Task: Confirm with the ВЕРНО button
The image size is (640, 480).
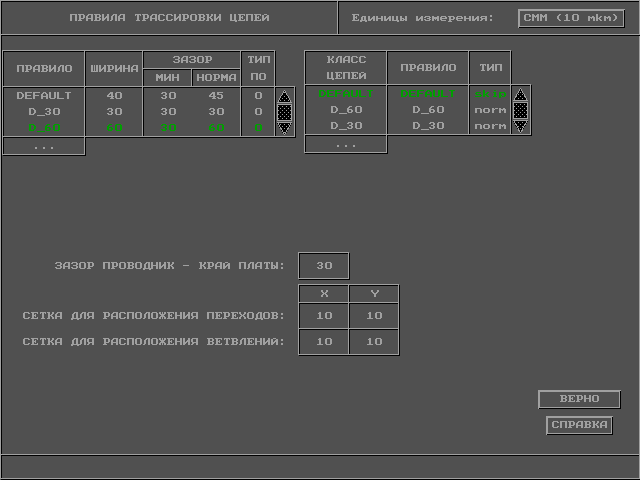Action: (579, 399)
